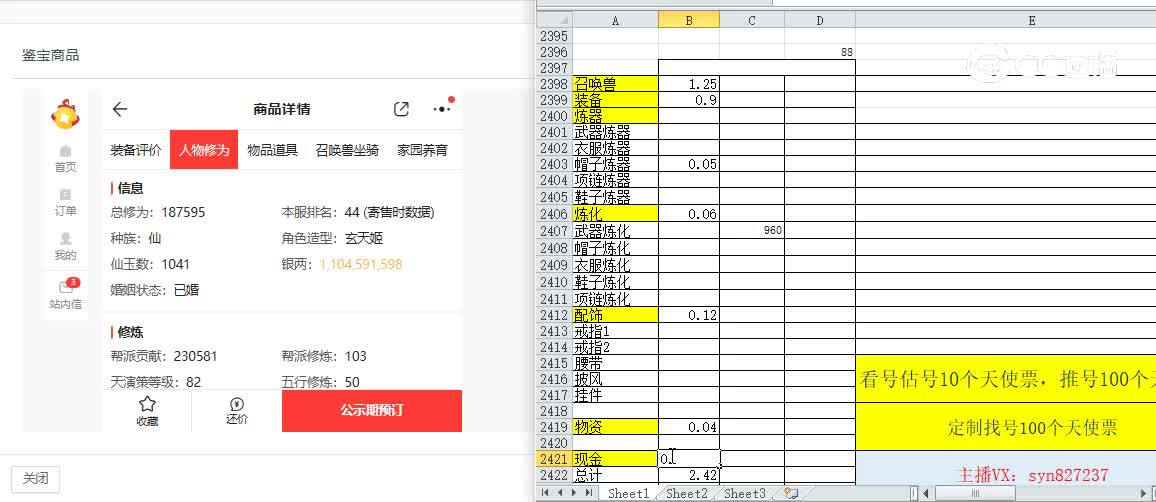Click the select-all corner of the spreadsheet

tap(554, 20)
